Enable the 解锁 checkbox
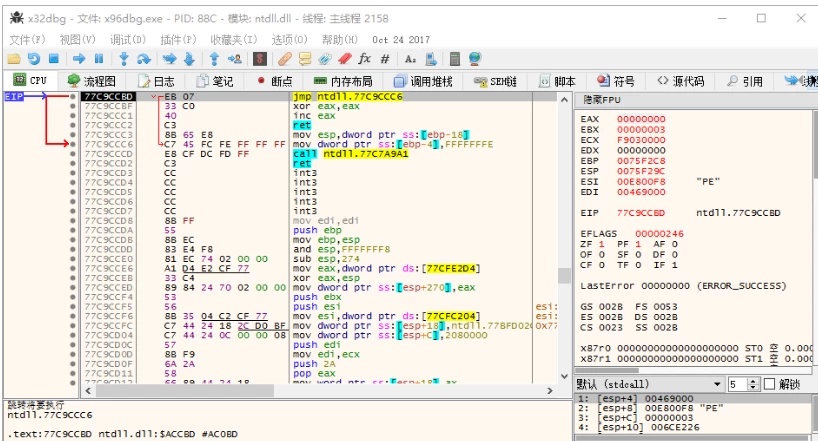Image resolution: width=818 pixels, height=441 pixels. point(768,384)
